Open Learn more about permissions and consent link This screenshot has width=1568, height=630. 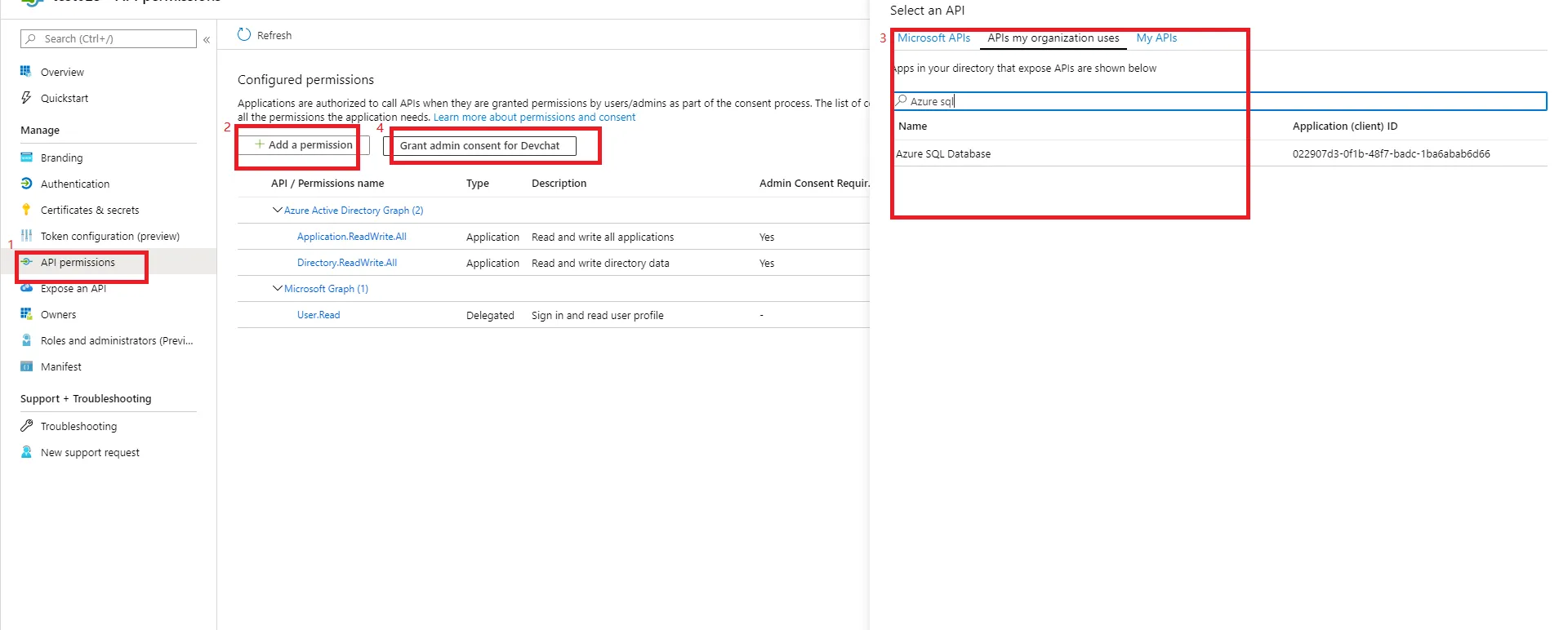[x=534, y=117]
